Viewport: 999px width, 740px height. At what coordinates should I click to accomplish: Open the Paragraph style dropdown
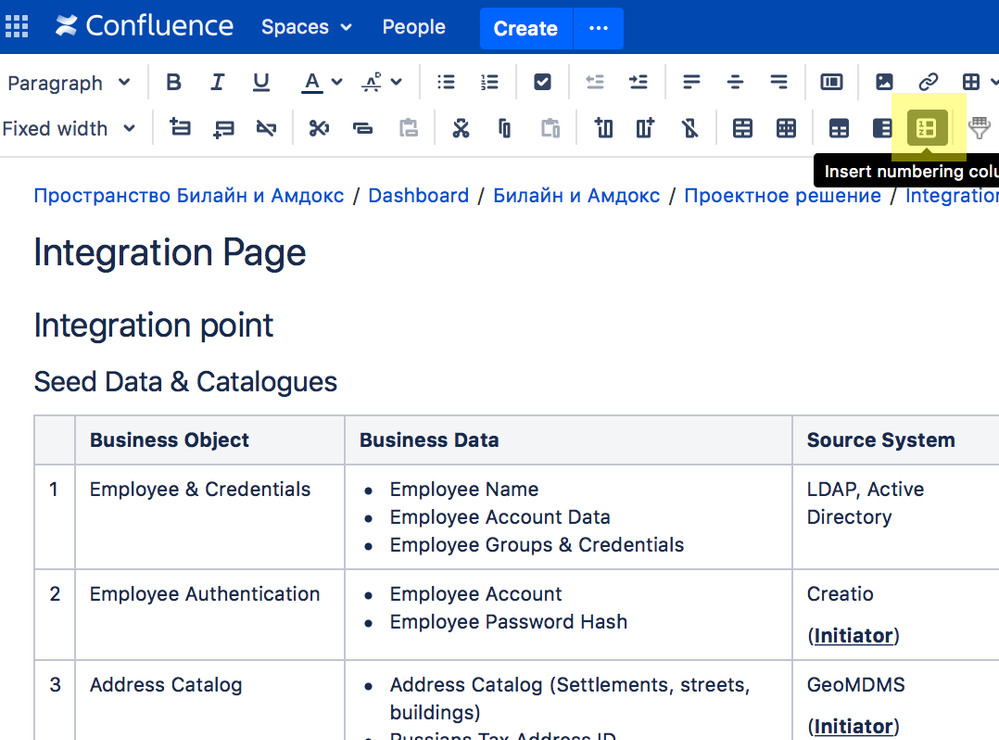(x=68, y=83)
